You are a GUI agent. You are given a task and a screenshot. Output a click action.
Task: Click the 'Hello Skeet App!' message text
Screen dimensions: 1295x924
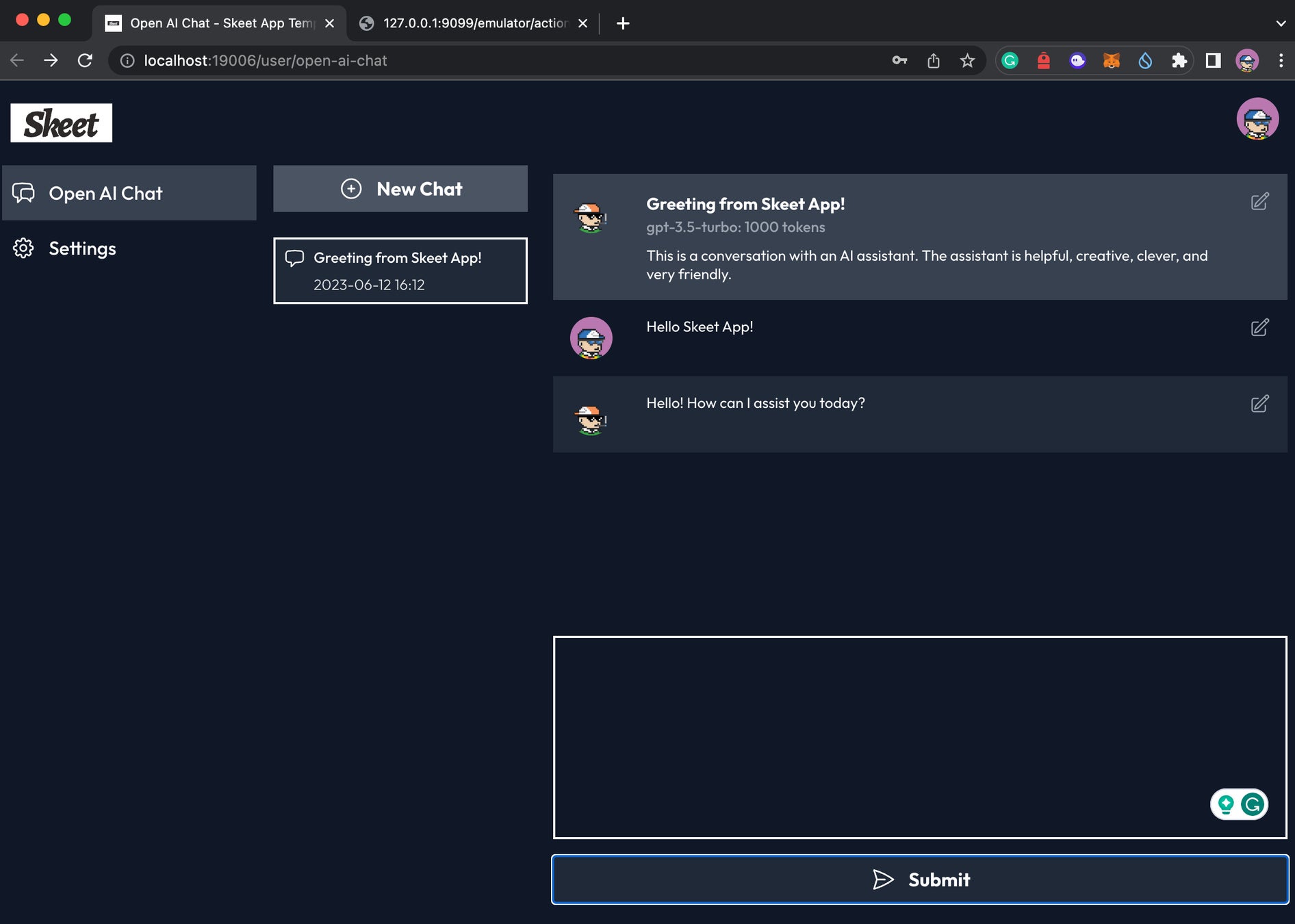coord(700,327)
